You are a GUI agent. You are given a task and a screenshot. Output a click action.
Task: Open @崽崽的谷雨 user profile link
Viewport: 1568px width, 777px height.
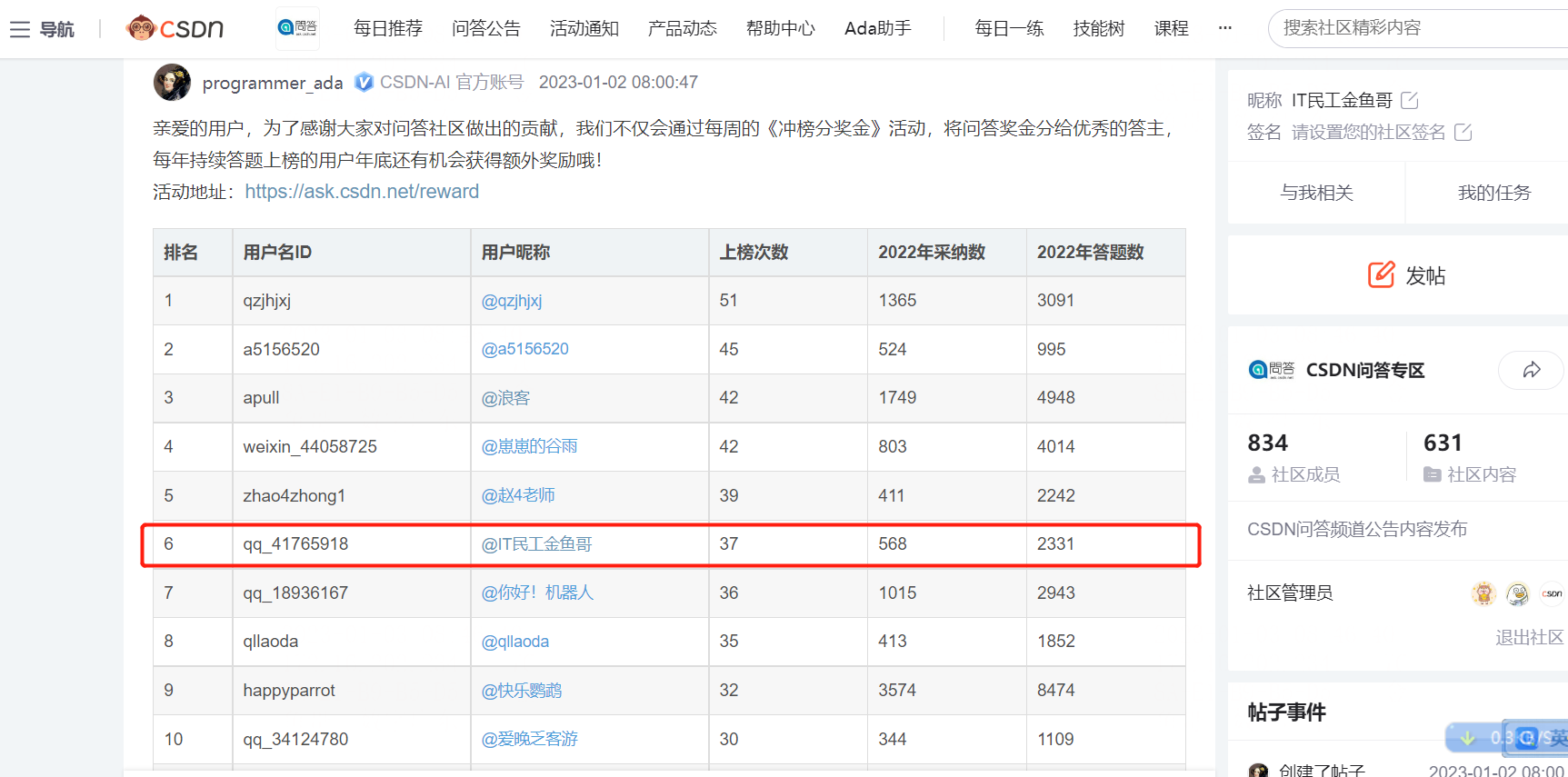[529, 446]
